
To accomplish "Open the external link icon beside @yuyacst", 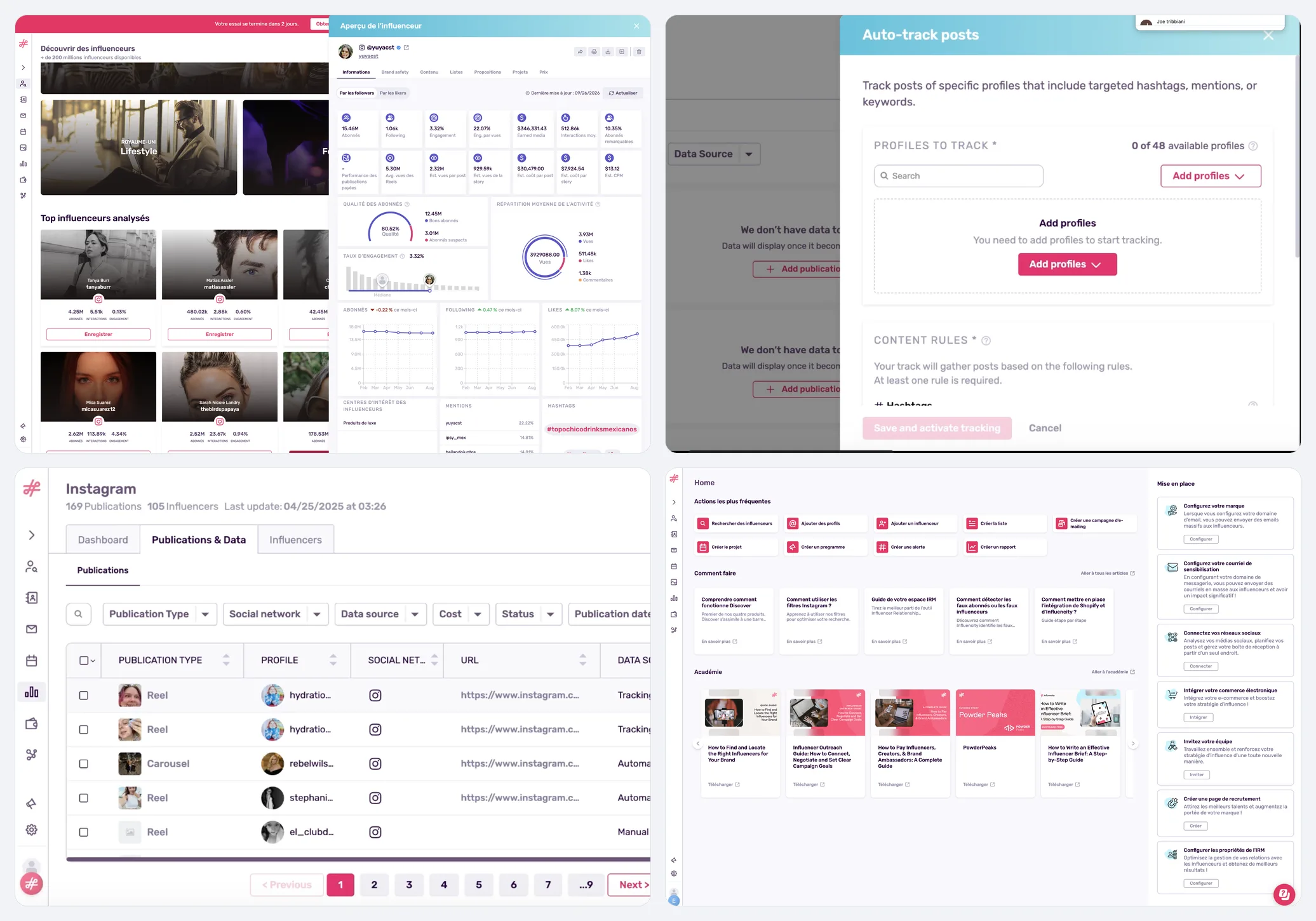I will click(x=406, y=48).
